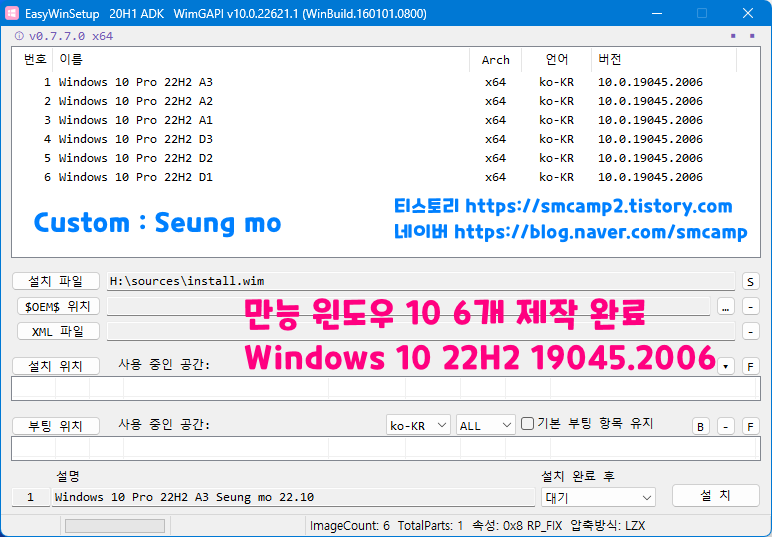Click the minus button on 부팅 위치 row
Image resolution: width=772 pixels, height=537 pixels.
726,426
